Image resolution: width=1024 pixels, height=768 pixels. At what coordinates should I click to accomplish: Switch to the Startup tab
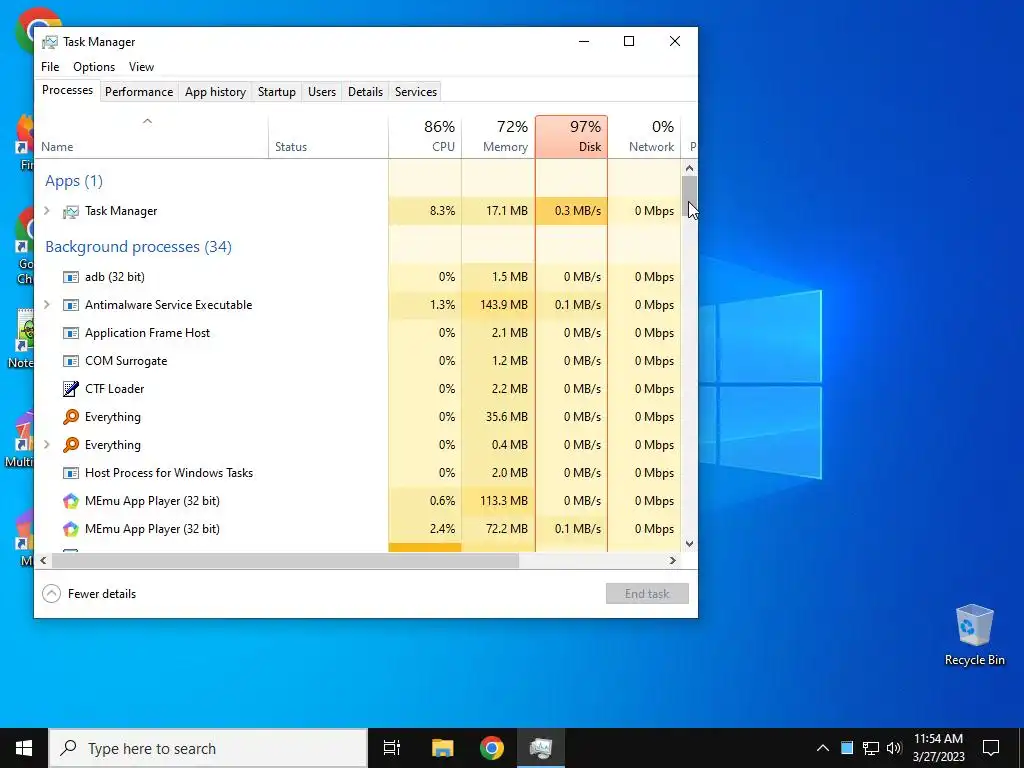coord(277,92)
